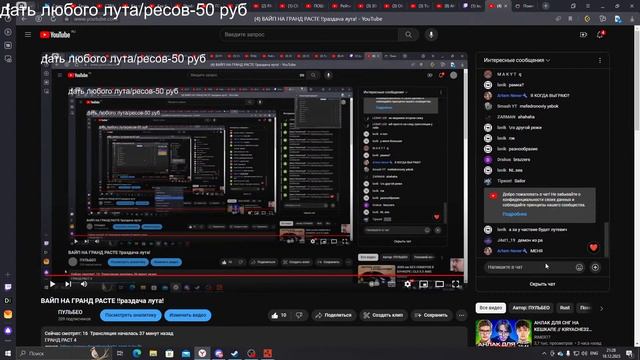640x360 pixels.
Task: Click the Поделиться share button
Action: pos(333,315)
